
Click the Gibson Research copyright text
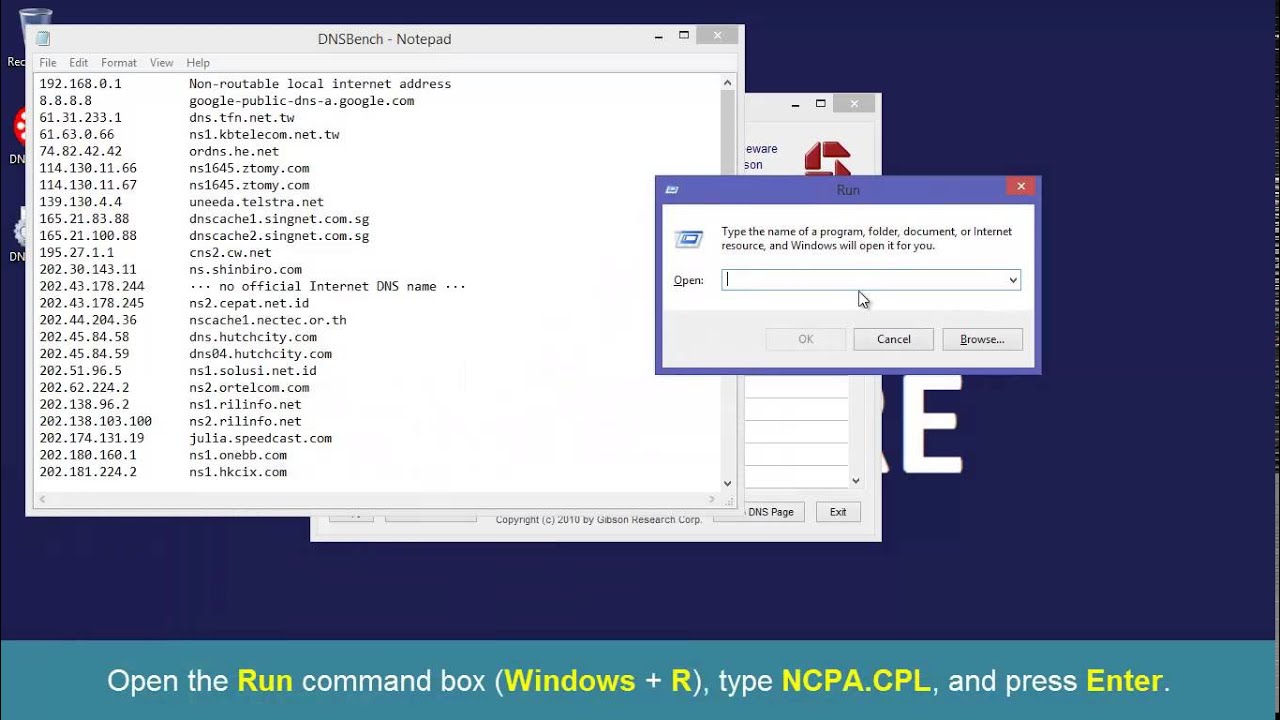pos(599,519)
